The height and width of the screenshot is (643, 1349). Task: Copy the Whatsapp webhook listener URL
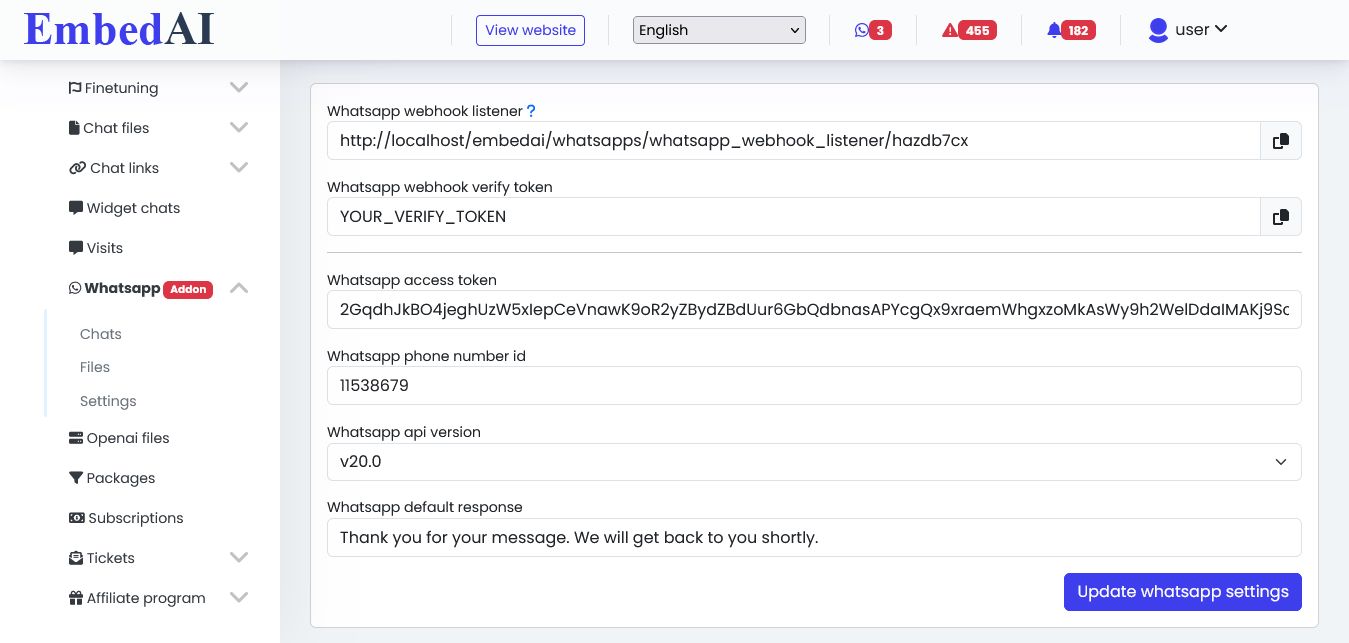[x=1280, y=141]
